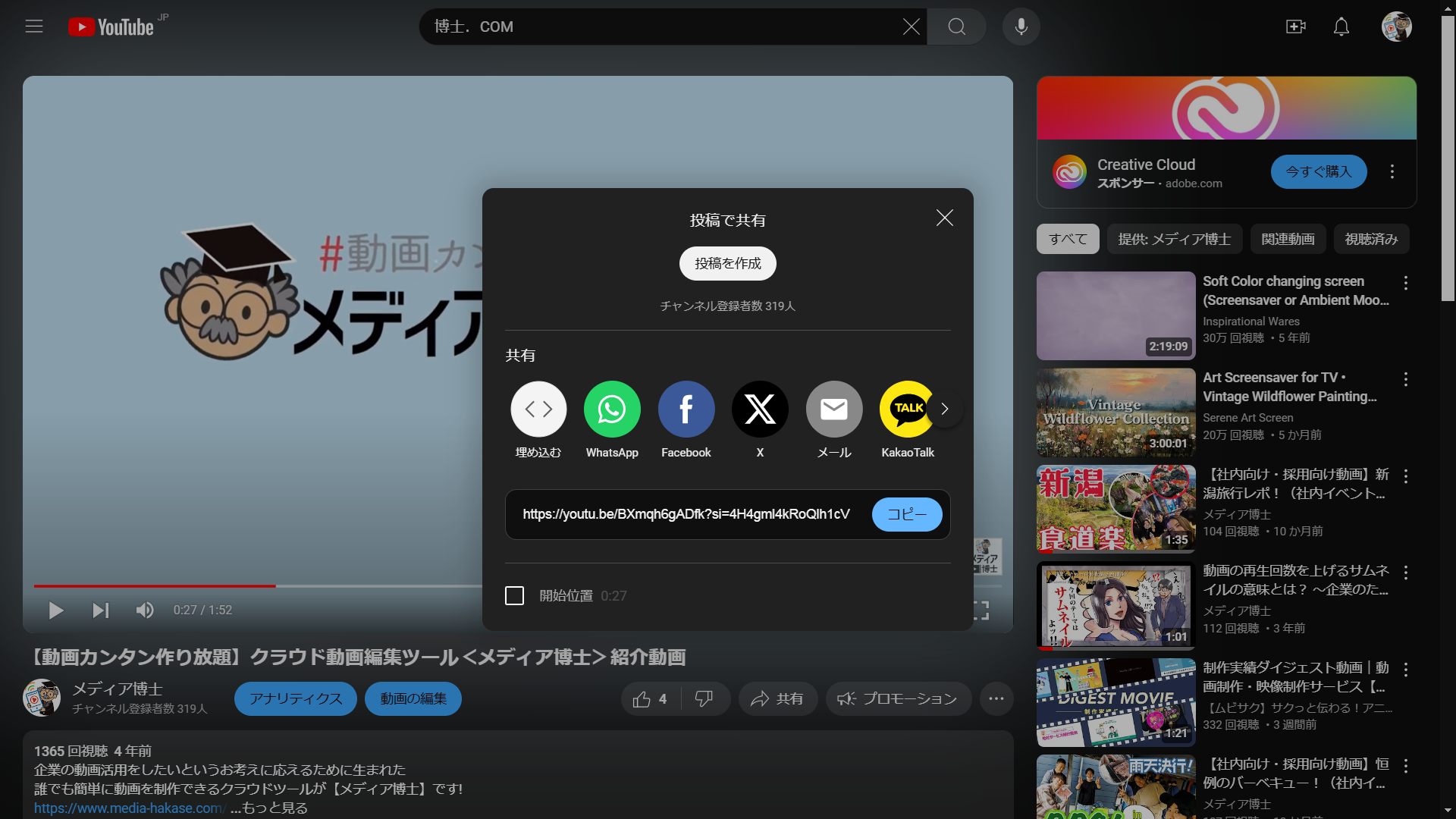Start a voice search with the microphone
Image resolution: width=1456 pixels, height=819 pixels.
pos(1021,27)
